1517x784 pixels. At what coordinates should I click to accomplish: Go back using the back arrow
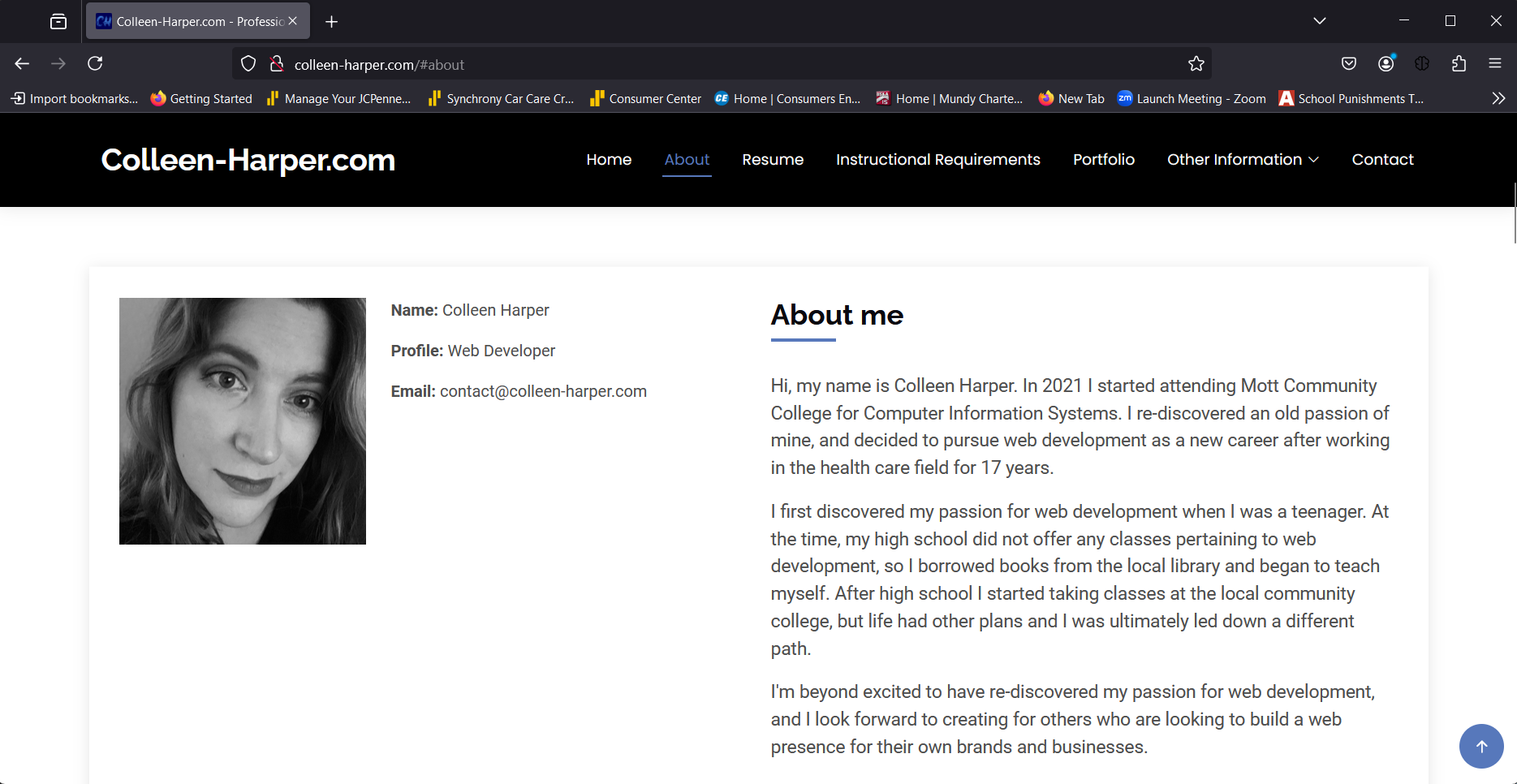pyautogui.click(x=22, y=63)
